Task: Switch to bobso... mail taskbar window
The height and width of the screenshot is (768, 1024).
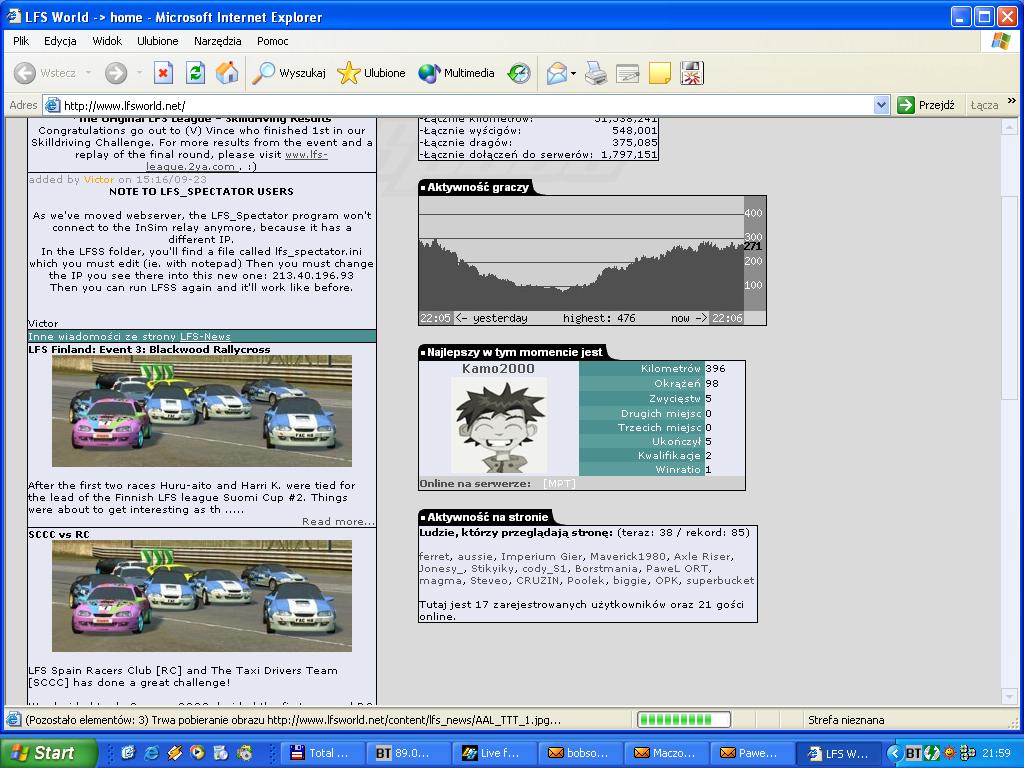Action: pyautogui.click(x=580, y=753)
